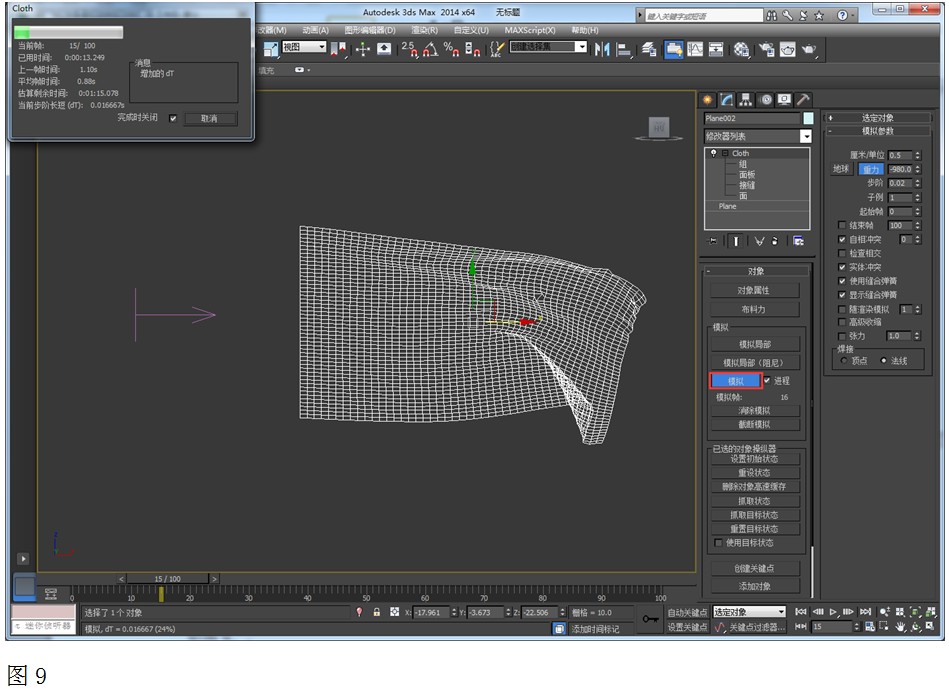Open the Create command panel tab

707,100
